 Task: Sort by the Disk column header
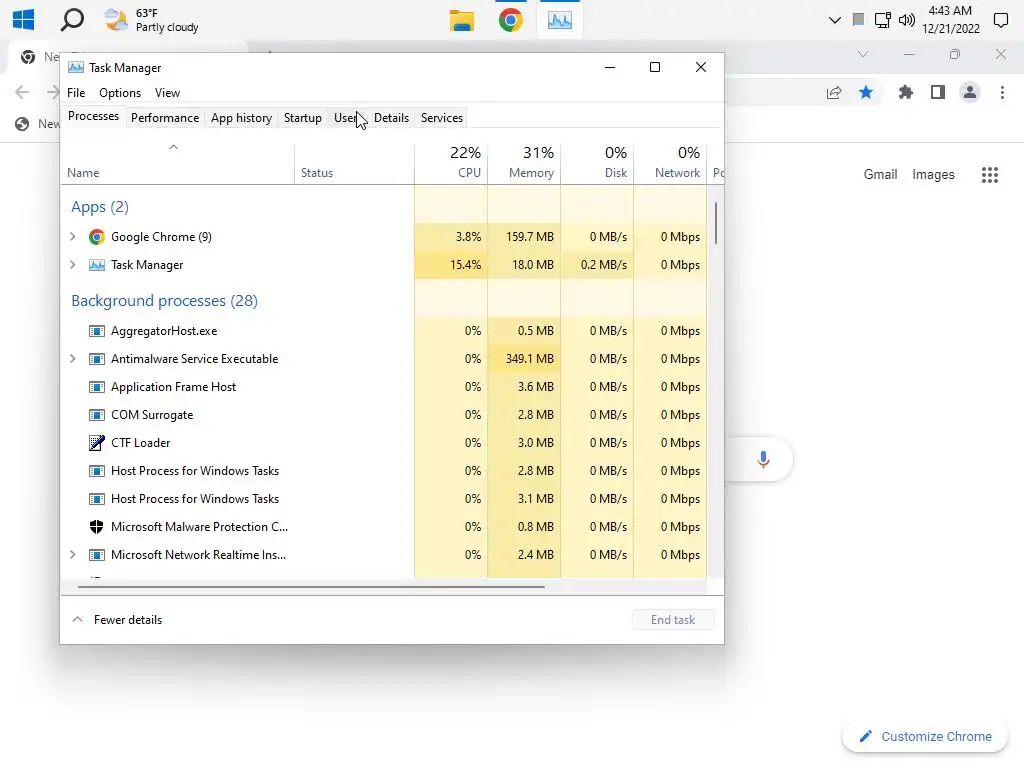597,163
